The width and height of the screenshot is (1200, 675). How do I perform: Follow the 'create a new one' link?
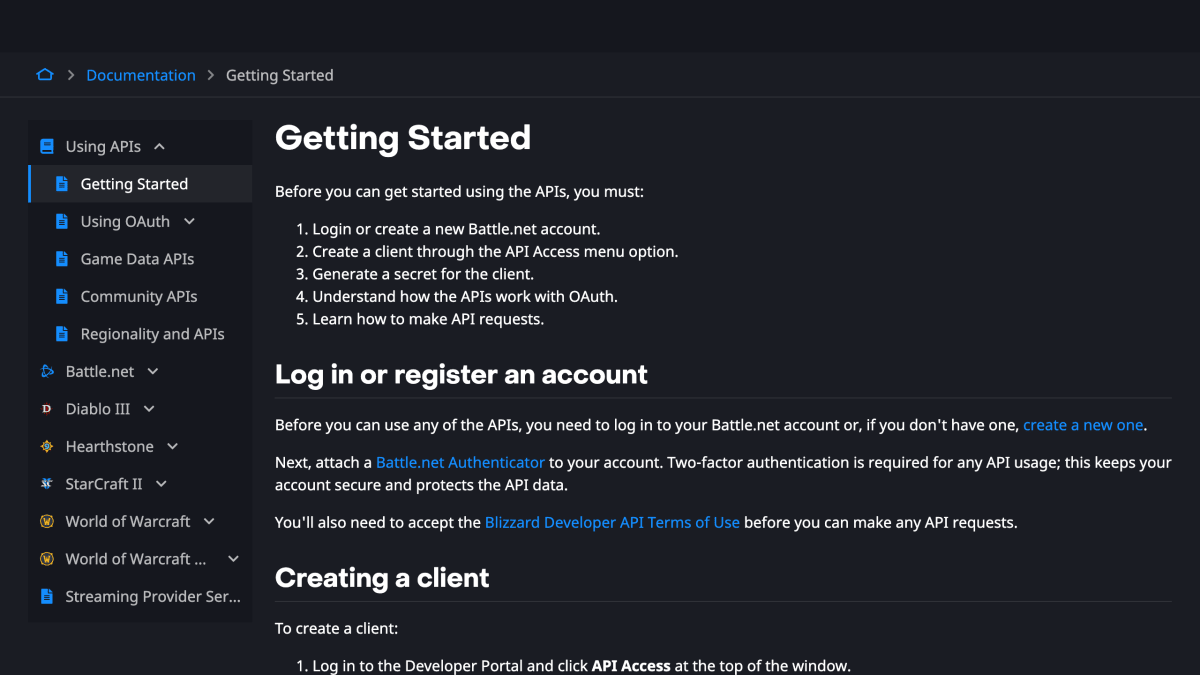pos(1083,425)
